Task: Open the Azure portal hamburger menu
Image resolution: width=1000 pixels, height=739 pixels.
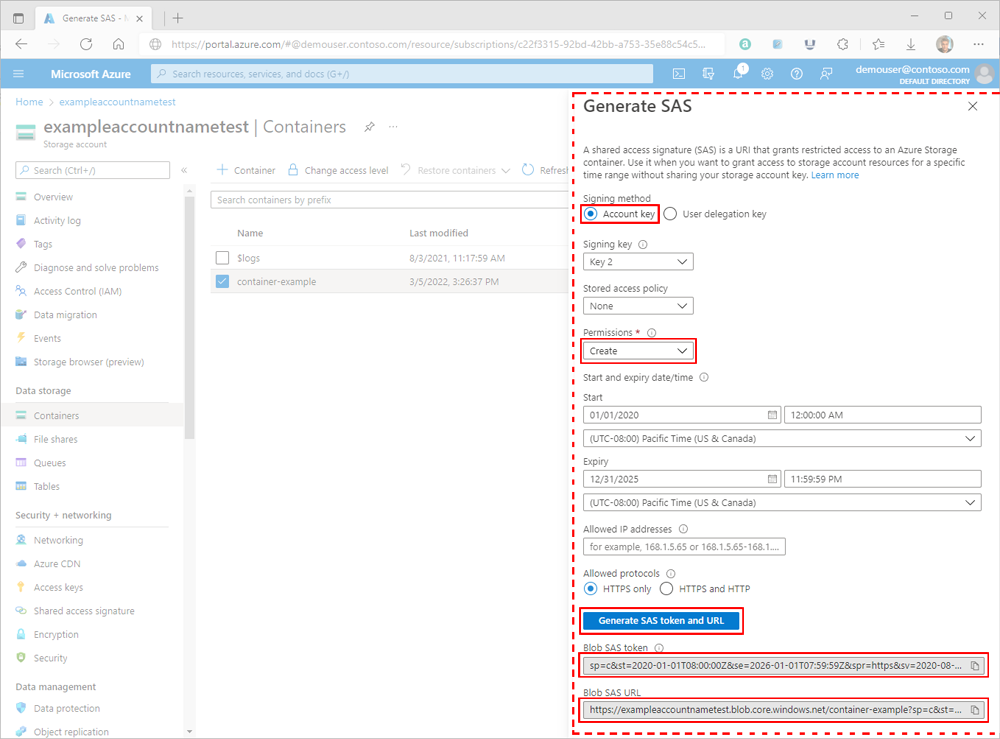Action: click(x=18, y=74)
